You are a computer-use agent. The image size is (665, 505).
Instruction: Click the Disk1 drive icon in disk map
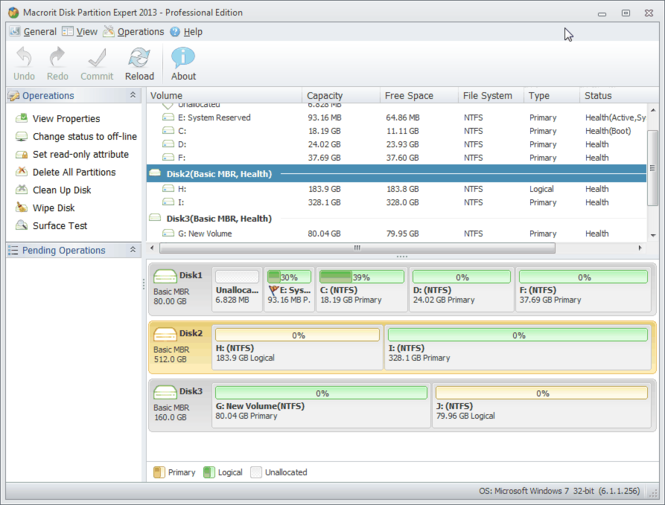tap(165, 276)
